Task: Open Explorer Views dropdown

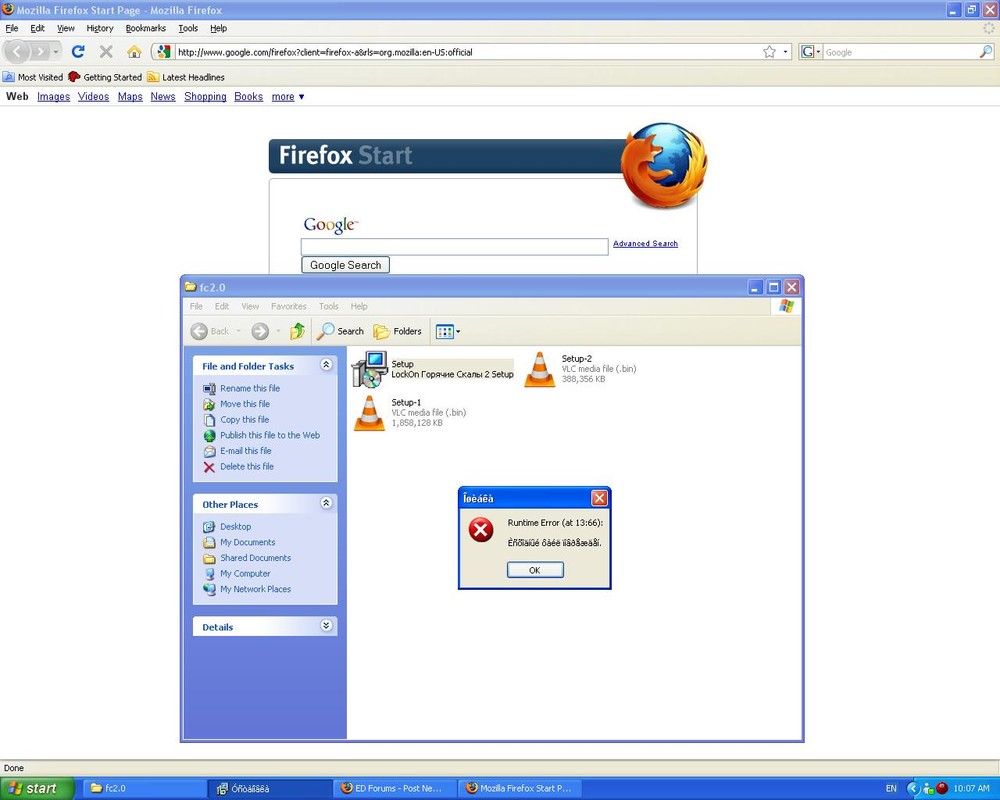Action: (448, 331)
